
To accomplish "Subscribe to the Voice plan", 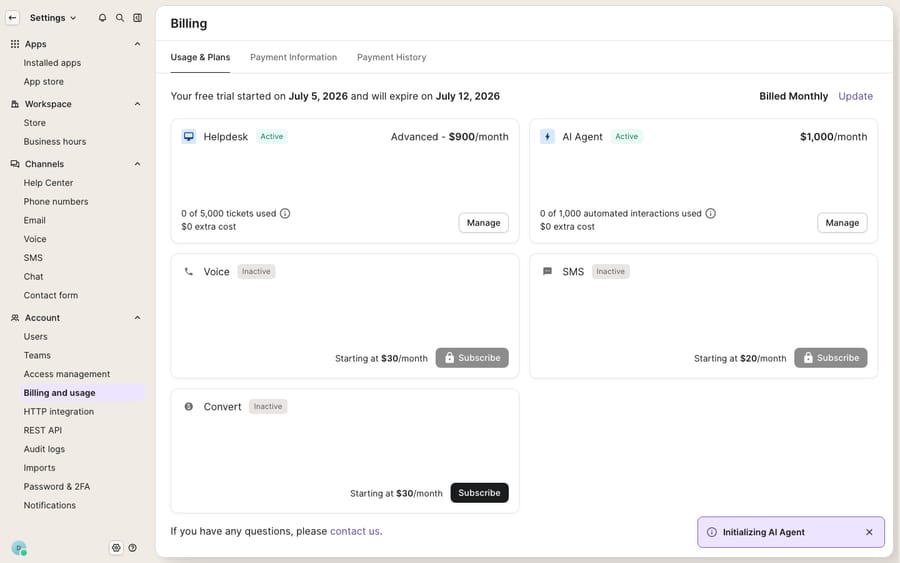I will tap(472, 358).
